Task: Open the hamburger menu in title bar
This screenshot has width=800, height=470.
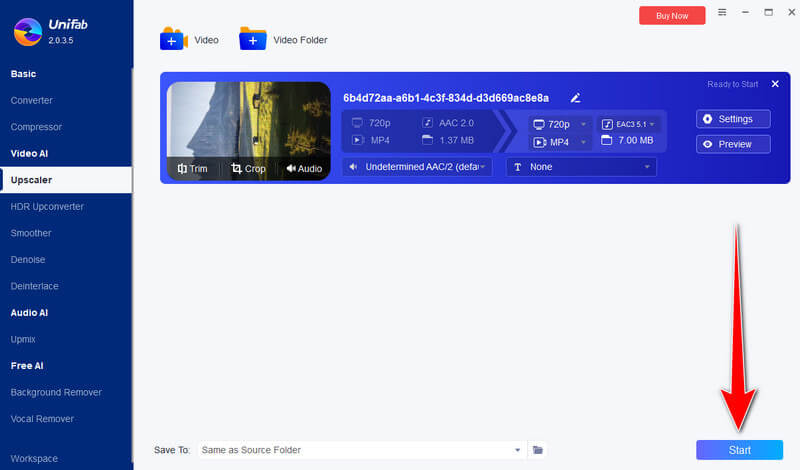Action: (723, 12)
